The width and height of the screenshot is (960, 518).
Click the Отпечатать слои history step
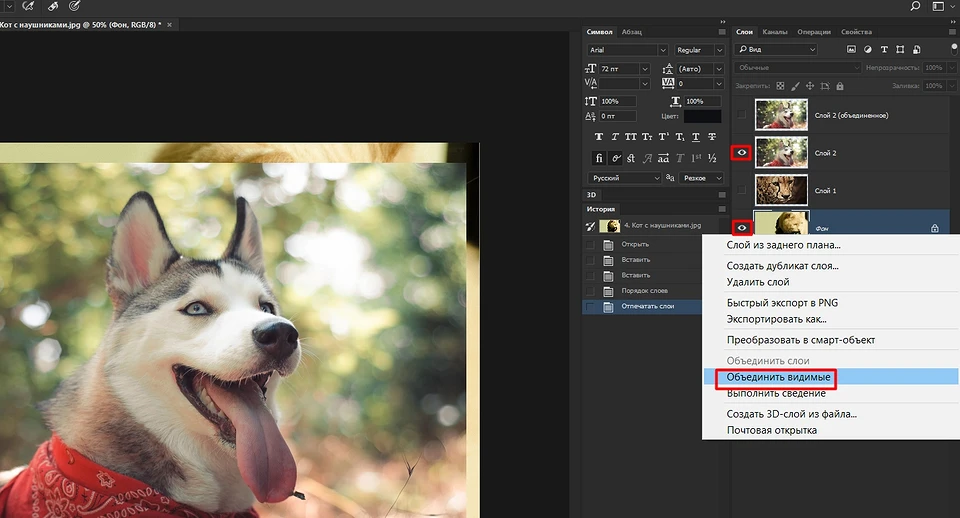pyautogui.click(x=650, y=306)
